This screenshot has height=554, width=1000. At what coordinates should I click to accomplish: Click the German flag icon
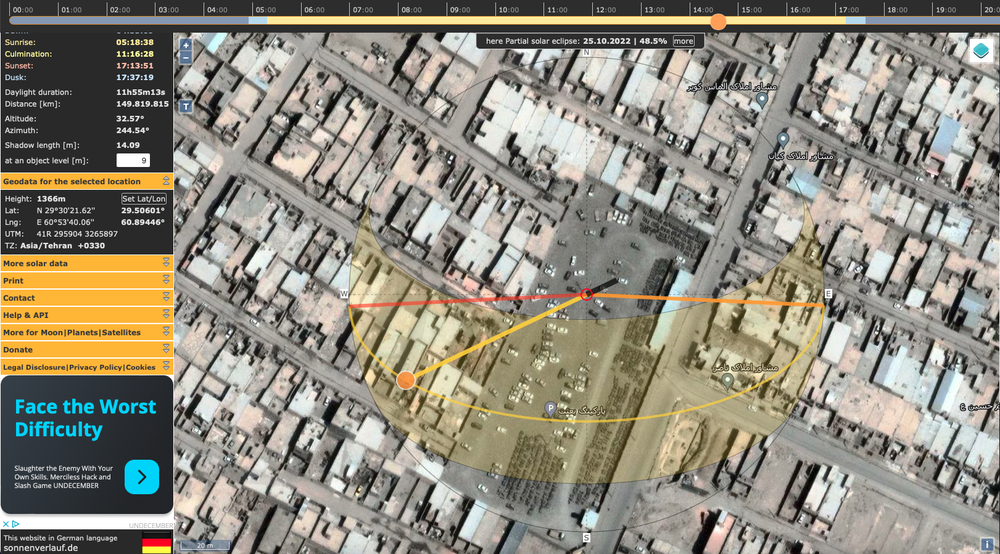(157, 543)
